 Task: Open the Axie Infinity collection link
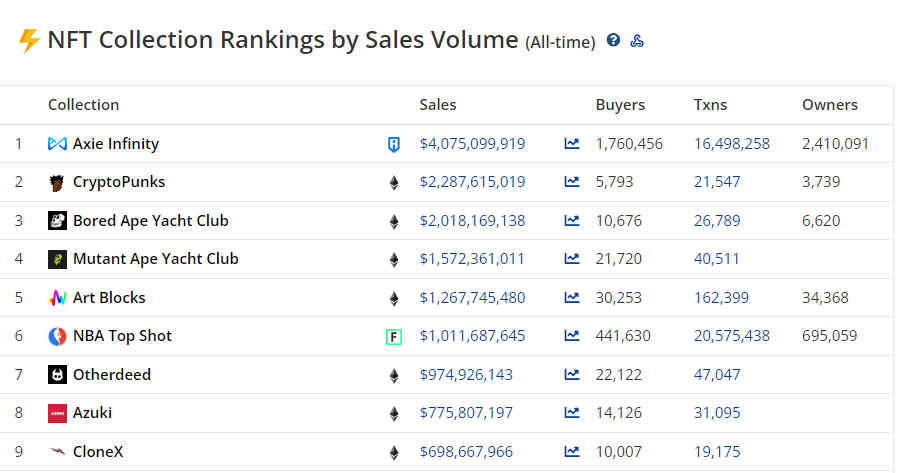click(116, 143)
